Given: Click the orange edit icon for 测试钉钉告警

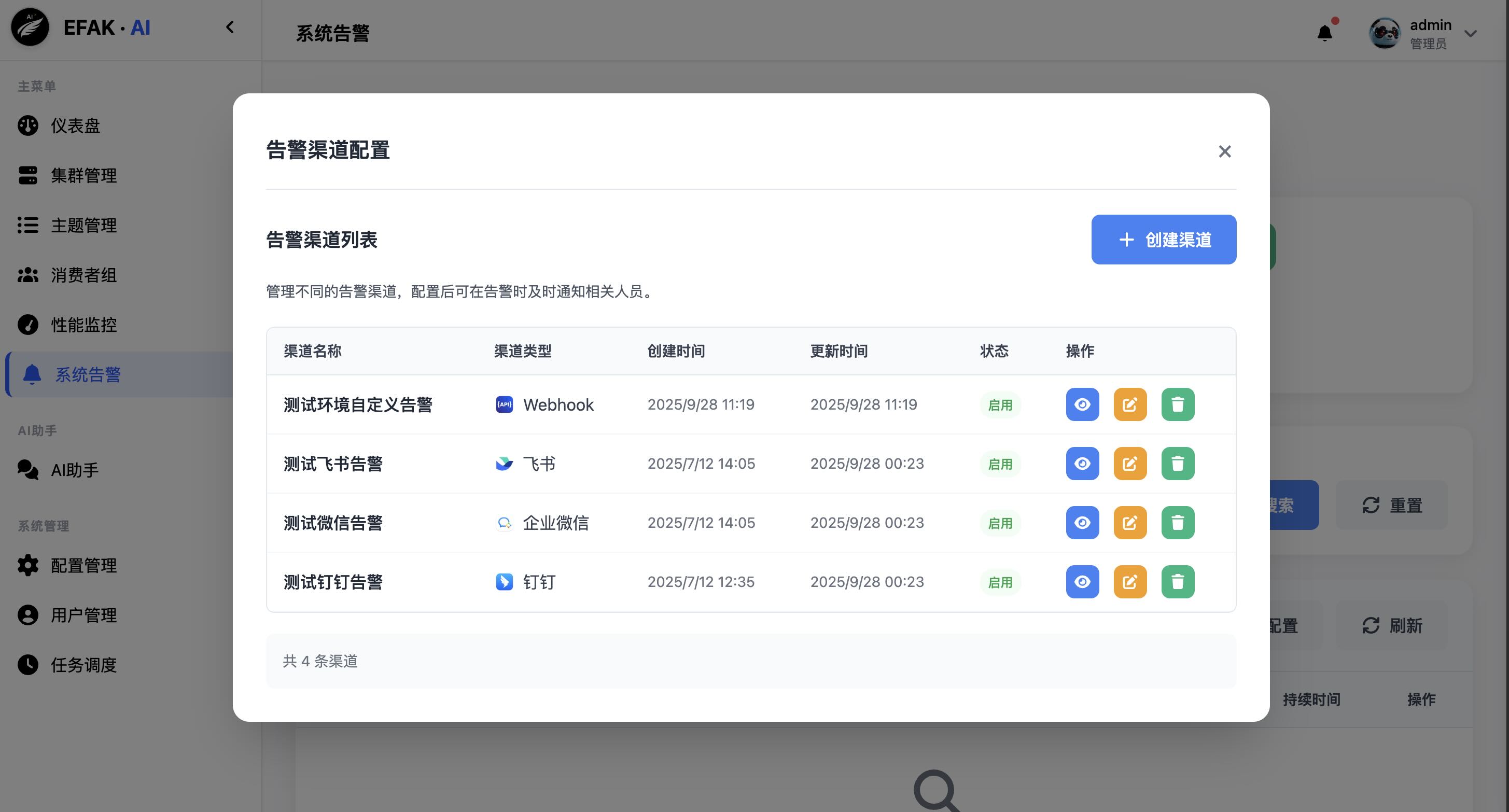Looking at the screenshot, I should (1129, 582).
